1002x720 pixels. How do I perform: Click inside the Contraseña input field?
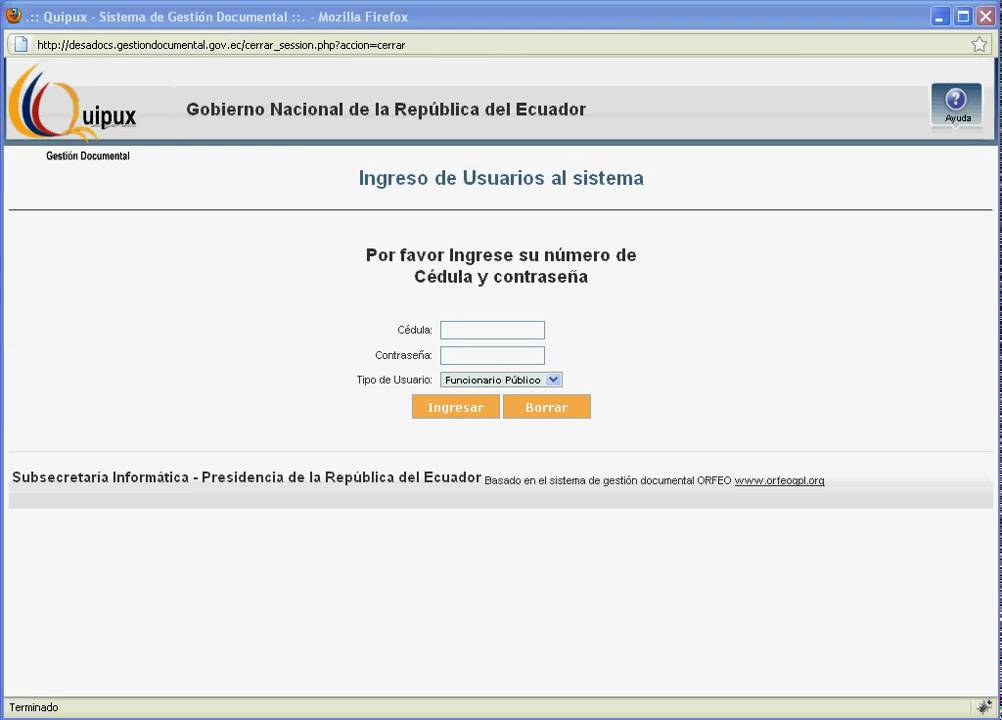pyautogui.click(x=492, y=355)
